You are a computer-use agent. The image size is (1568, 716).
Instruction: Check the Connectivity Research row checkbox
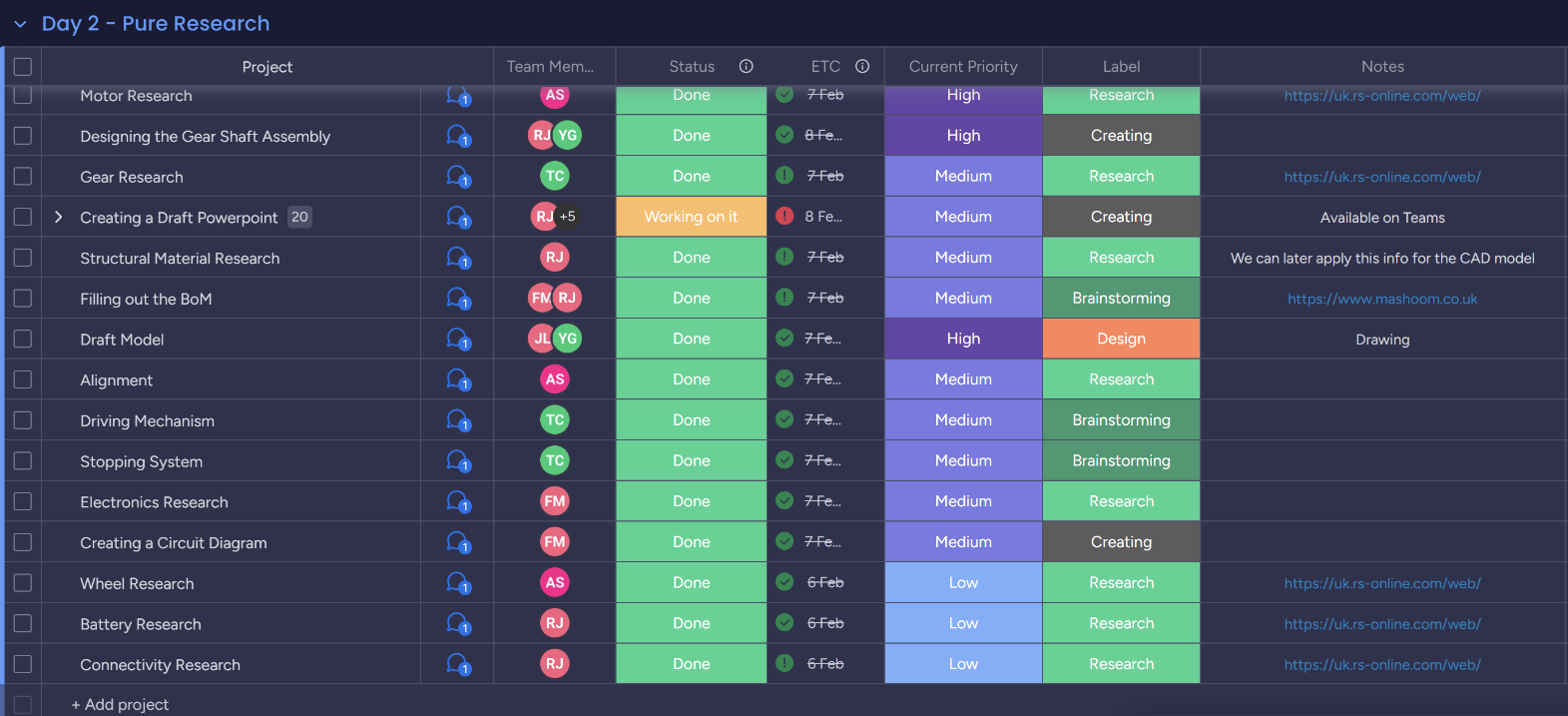pos(23,664)
